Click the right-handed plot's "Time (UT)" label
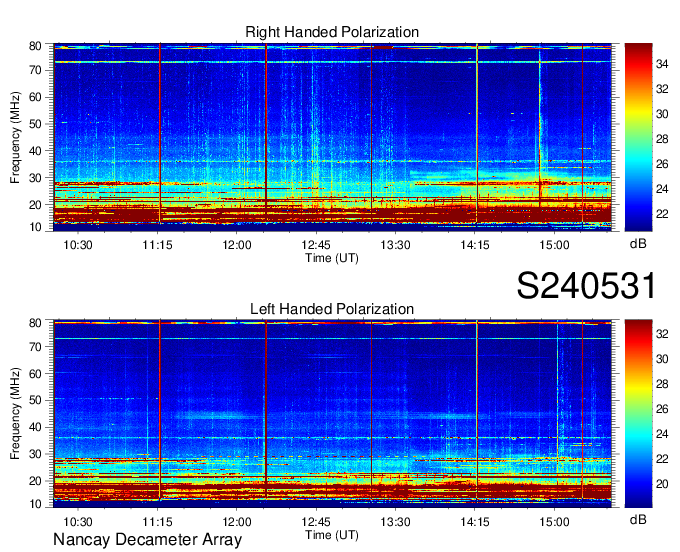Screen dimensions: 680x552 click(332, 258)
